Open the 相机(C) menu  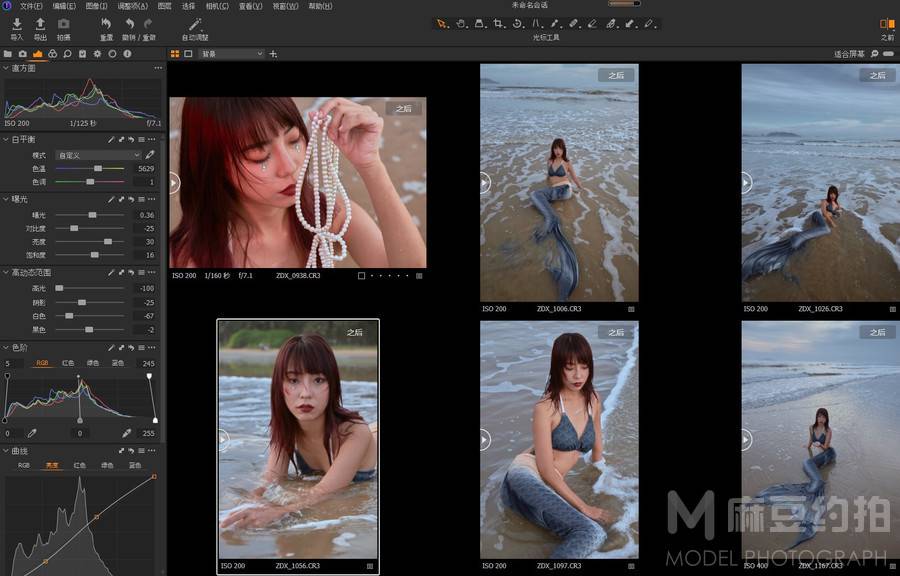tap(217, 6)
